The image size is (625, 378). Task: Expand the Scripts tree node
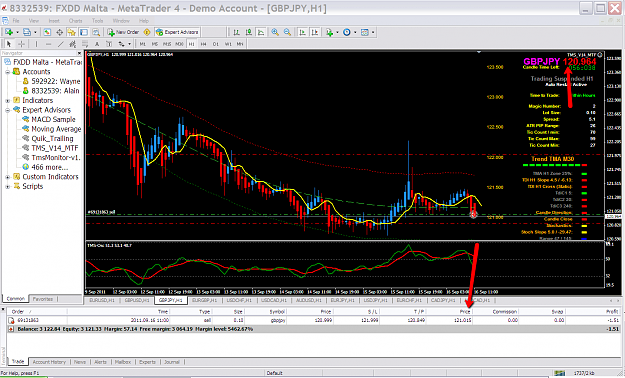(8, 187)
